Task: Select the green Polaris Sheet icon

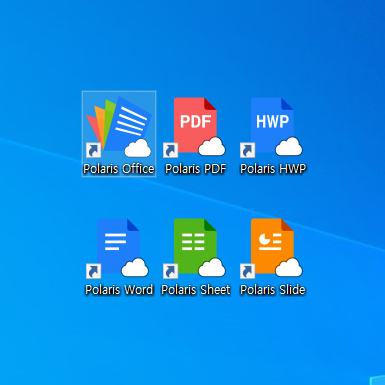Action: pos(195,249)
